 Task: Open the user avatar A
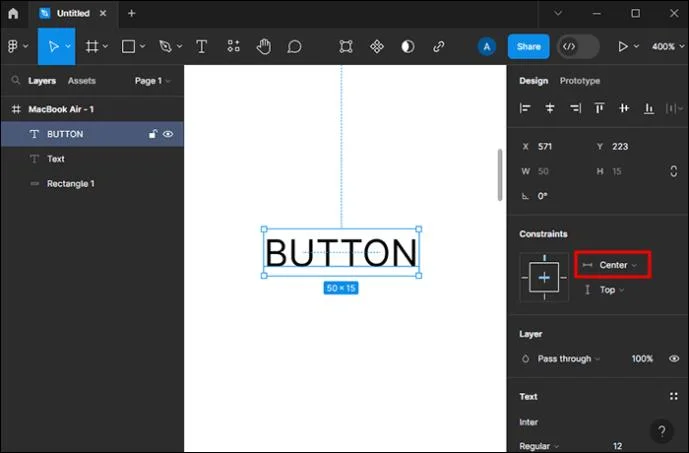[486, 47]
